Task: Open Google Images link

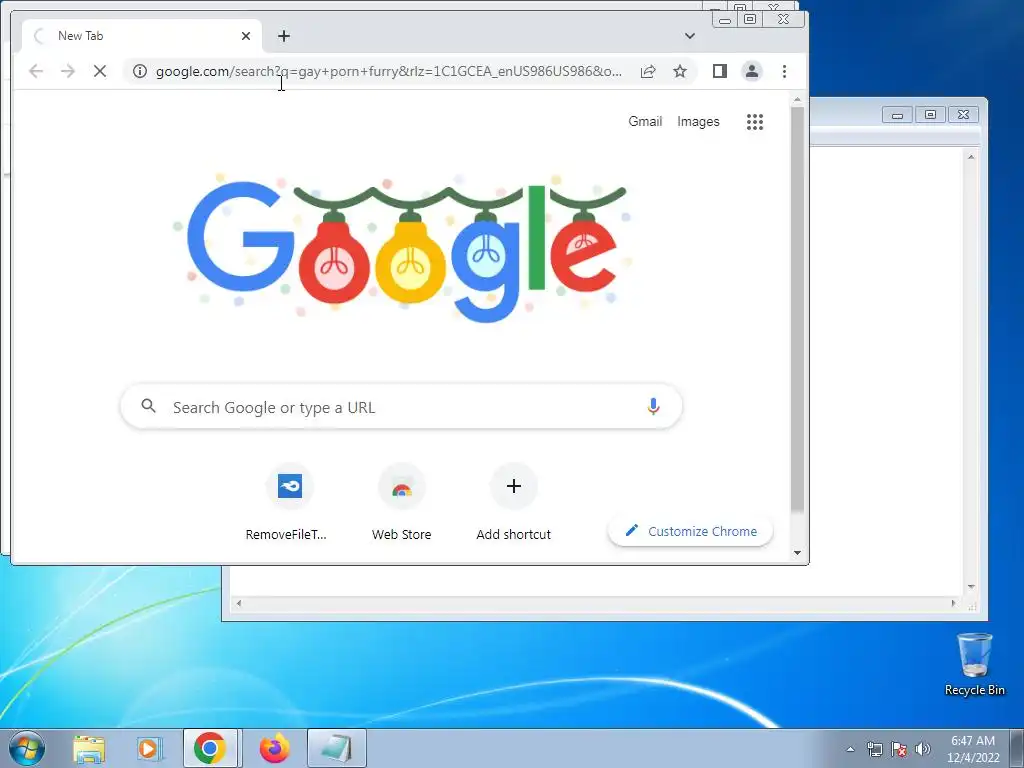Action: click(x=698, y=121)
